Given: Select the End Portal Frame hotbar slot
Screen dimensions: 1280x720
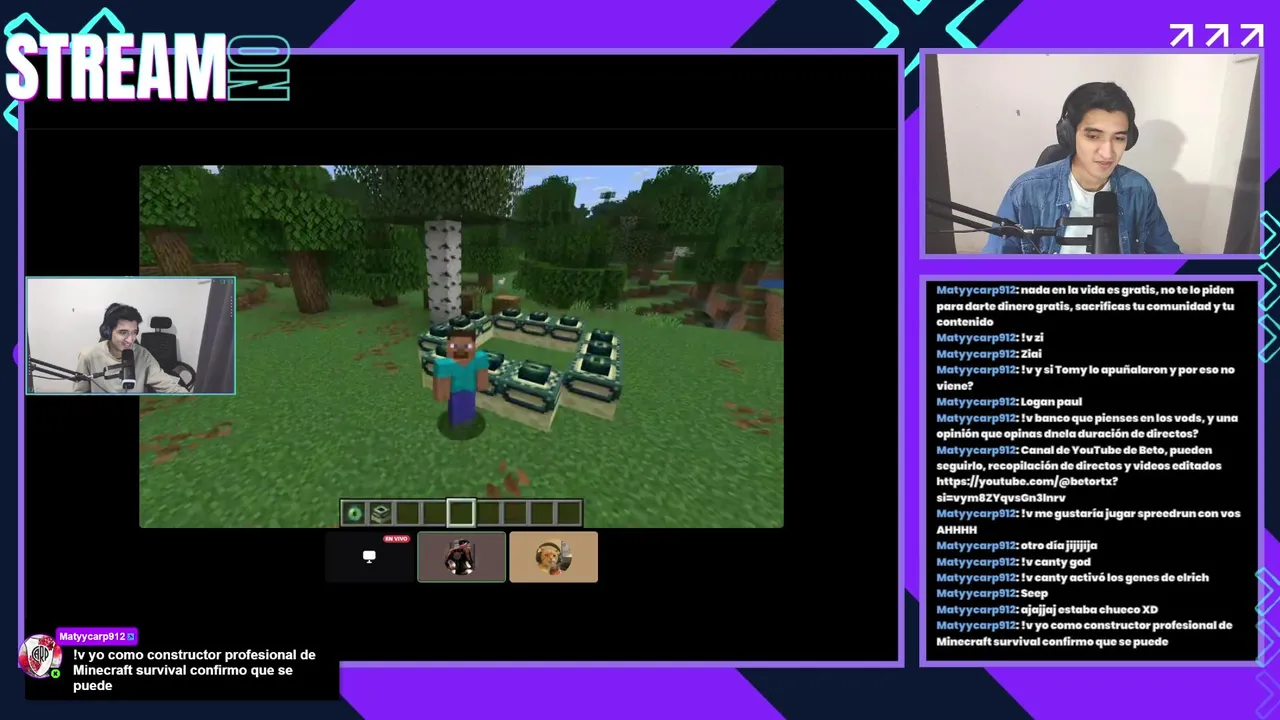Looking at the screenshot, I should tap(381, 514).
